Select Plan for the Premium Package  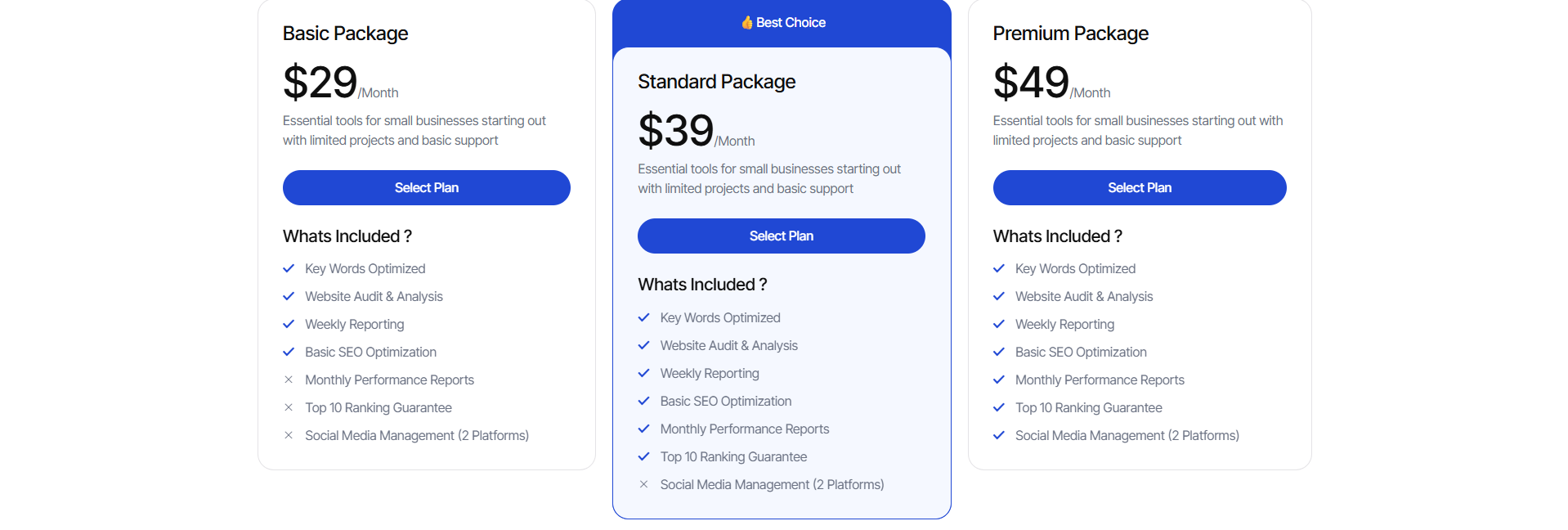pyautogui.click(x=1140, y=187)
